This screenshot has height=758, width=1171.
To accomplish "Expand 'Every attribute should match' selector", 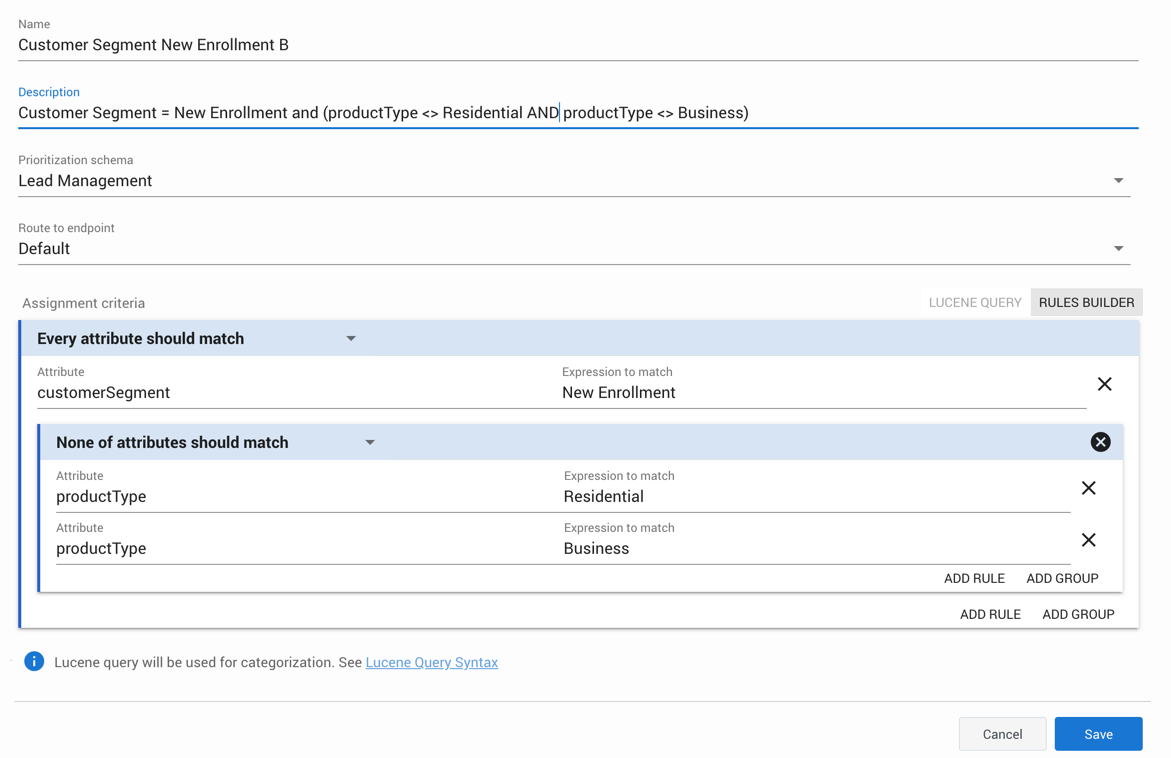I will (351, 339).
